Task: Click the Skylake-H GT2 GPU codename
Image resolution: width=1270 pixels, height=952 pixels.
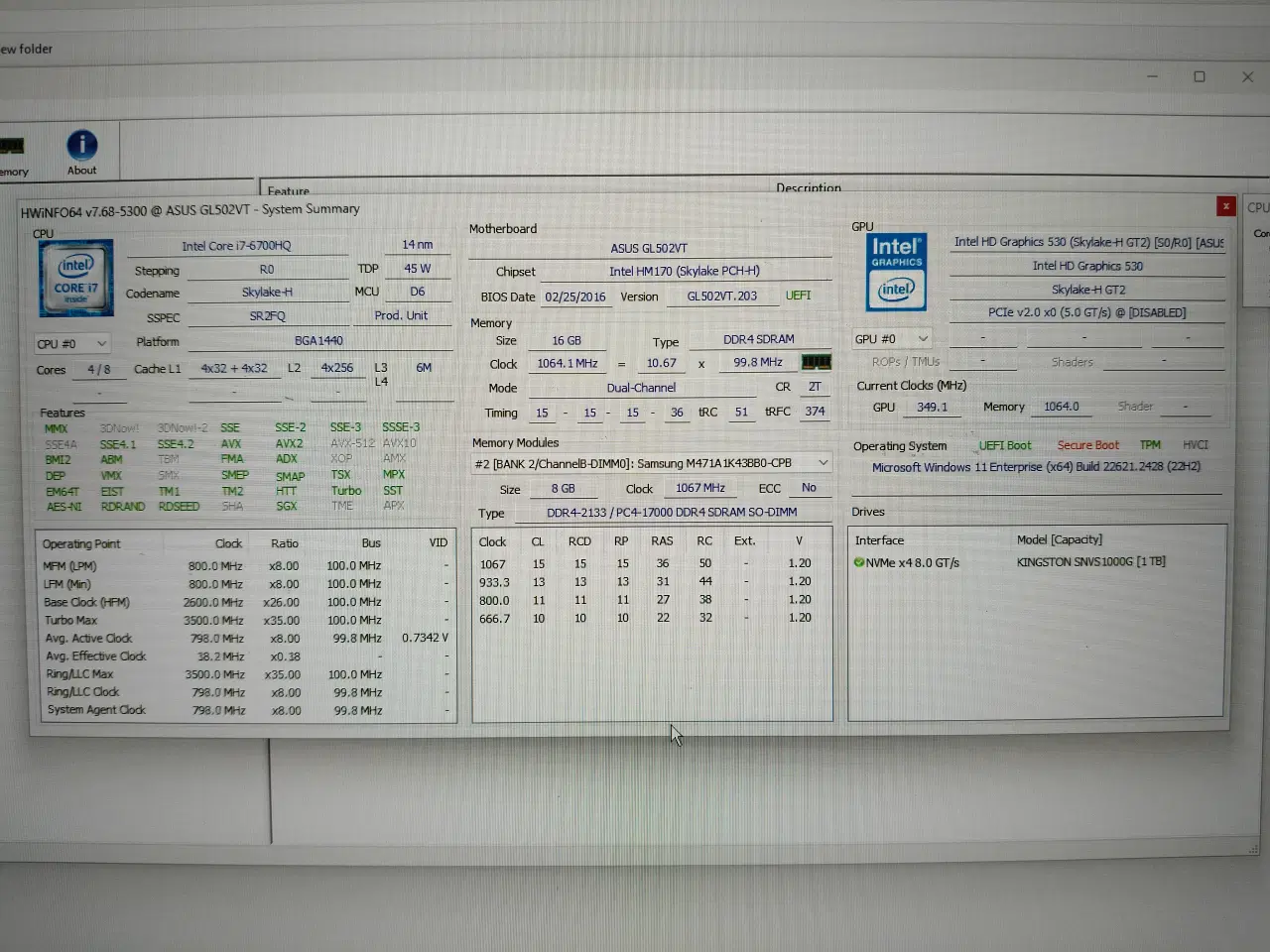Action: pyautogui.click(x=1087, y=290)
